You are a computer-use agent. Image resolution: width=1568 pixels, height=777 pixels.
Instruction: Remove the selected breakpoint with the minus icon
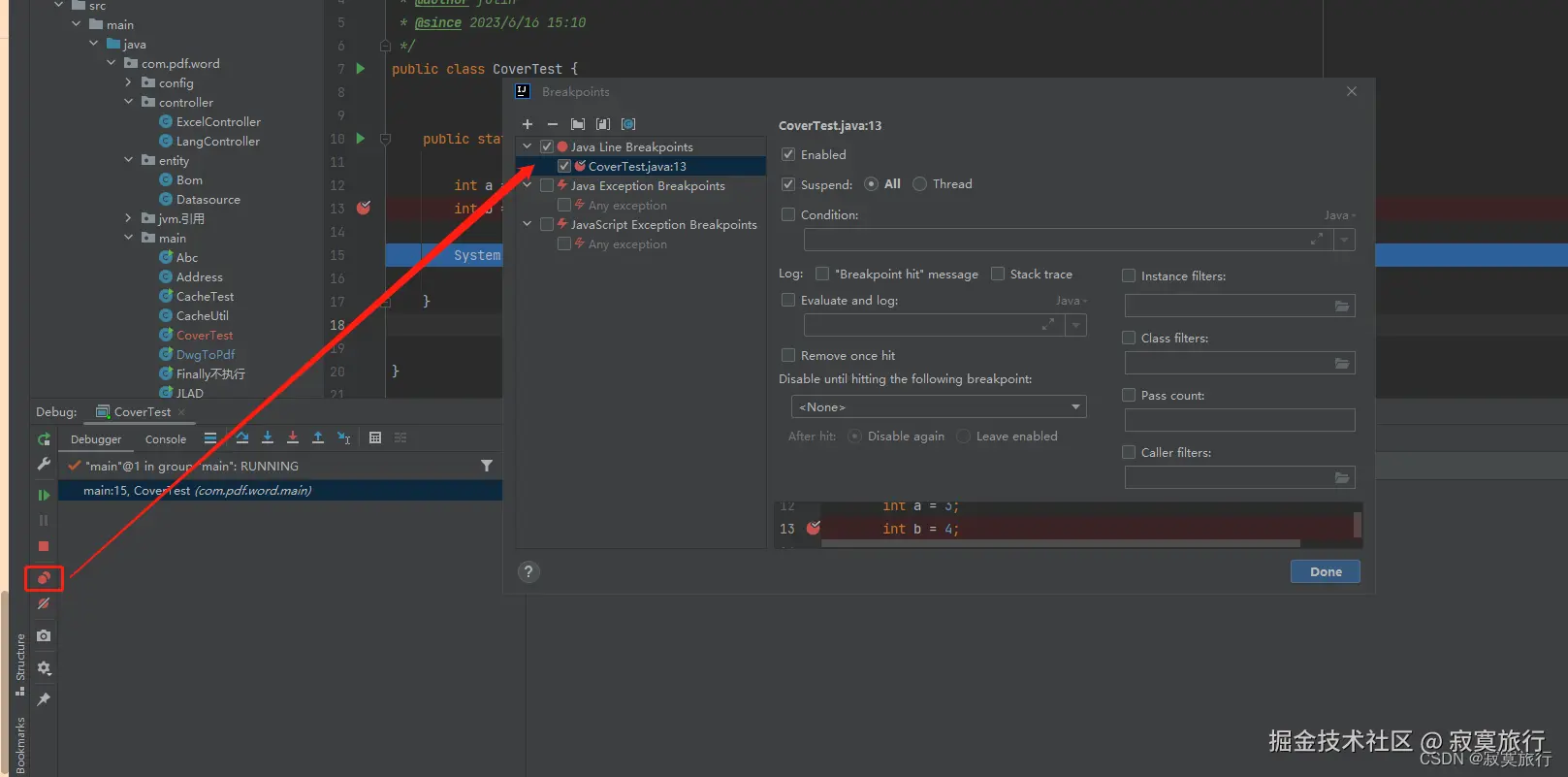tap(553, 124)
